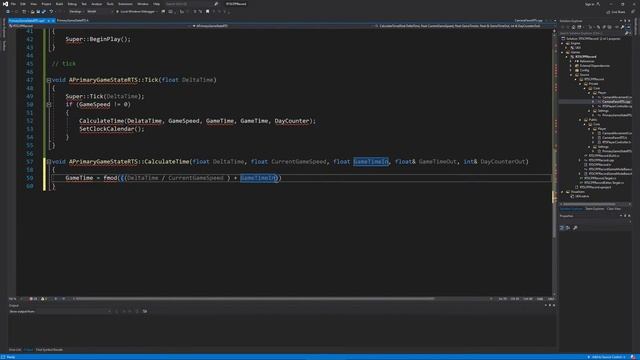Open the View menu
This screenshot has height=360, width=640.
point(33,4)
